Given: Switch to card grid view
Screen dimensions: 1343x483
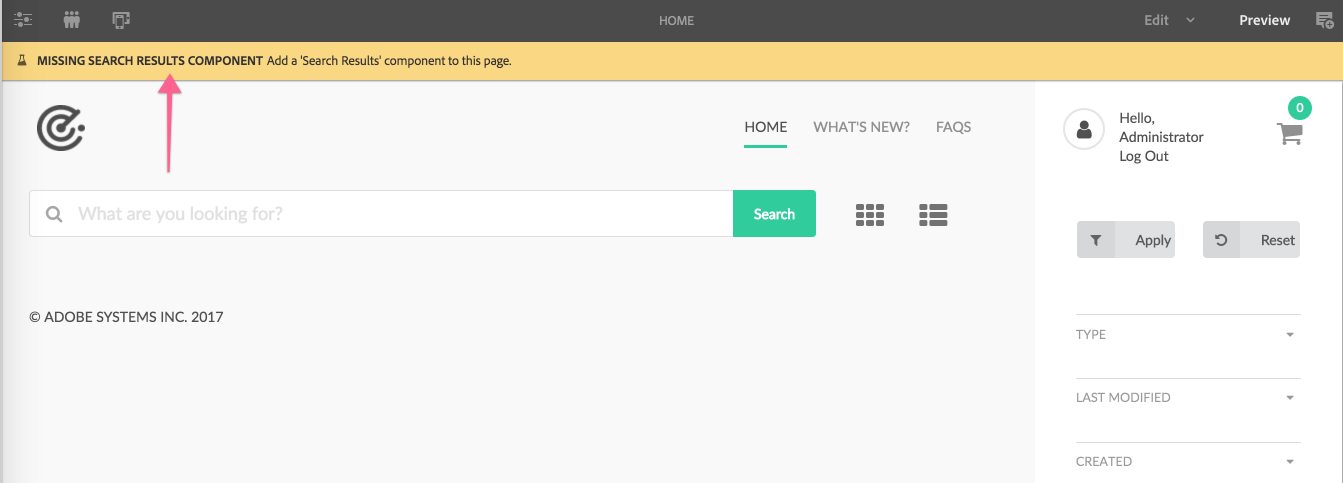Looking at the screenshot, I should (x=870, y=214).
